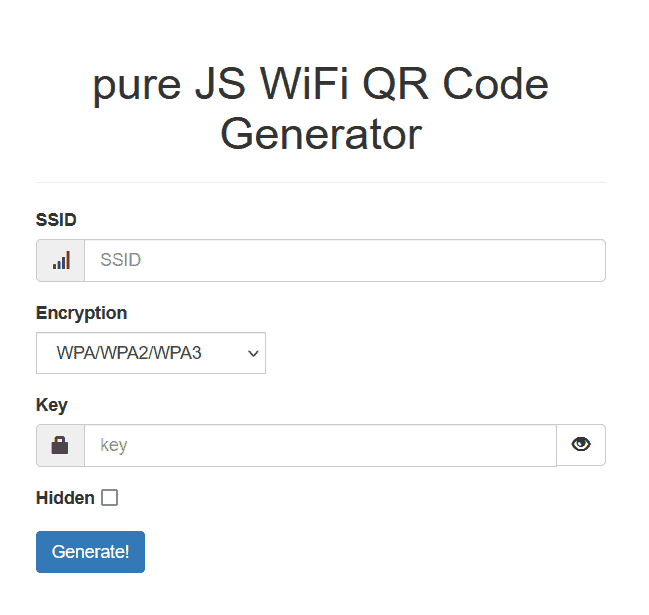Image resolution: width=649 pixels, height=615 pixels.
Task: Select the WPA/WPA2/WPA3 text in the combo box
Action: click(x=129, y=353)
